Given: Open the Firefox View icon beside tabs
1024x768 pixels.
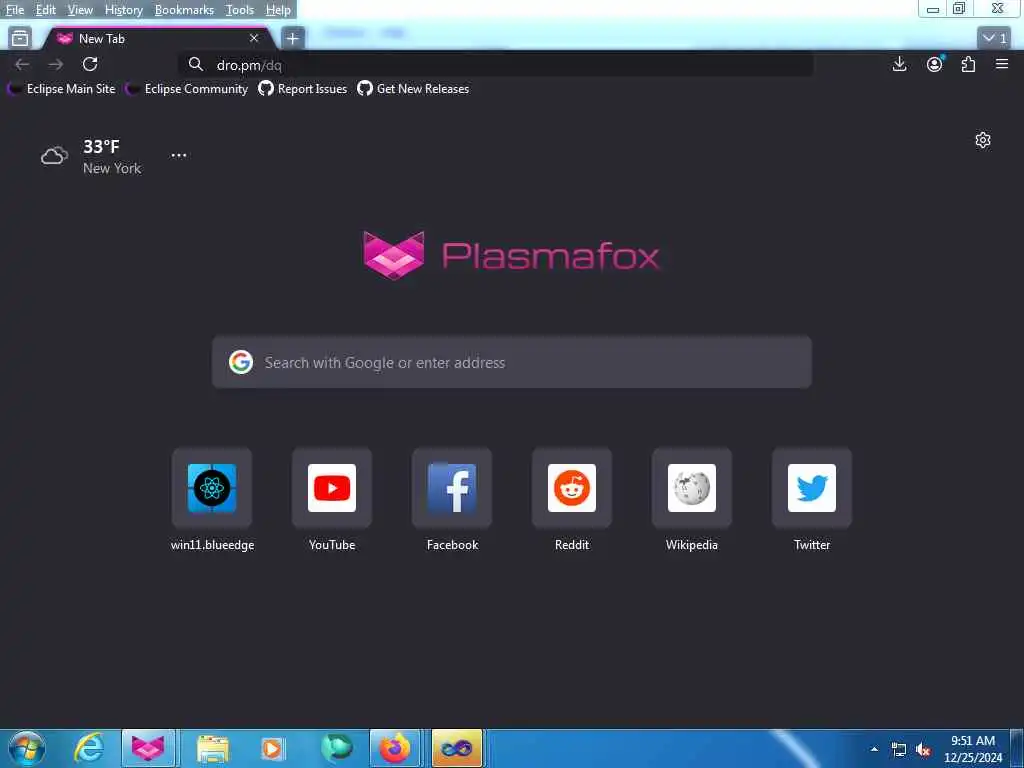Looking at the screenshot, I should tap(20, 39).
